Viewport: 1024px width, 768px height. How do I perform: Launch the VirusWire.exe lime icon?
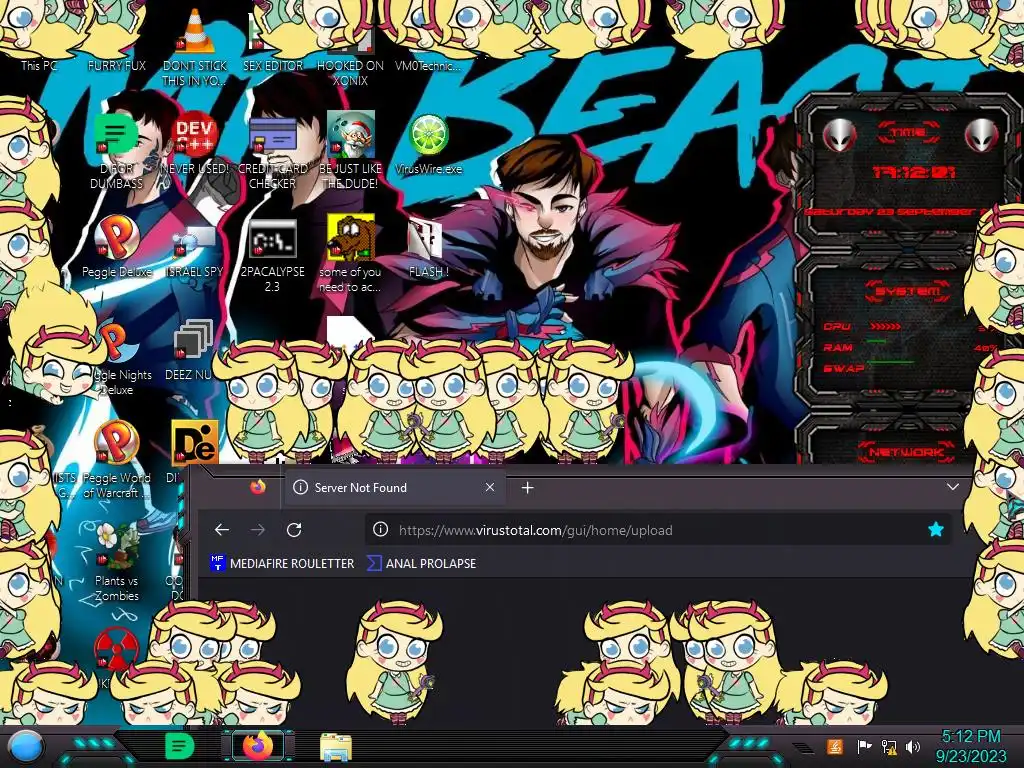coord(428,144)
